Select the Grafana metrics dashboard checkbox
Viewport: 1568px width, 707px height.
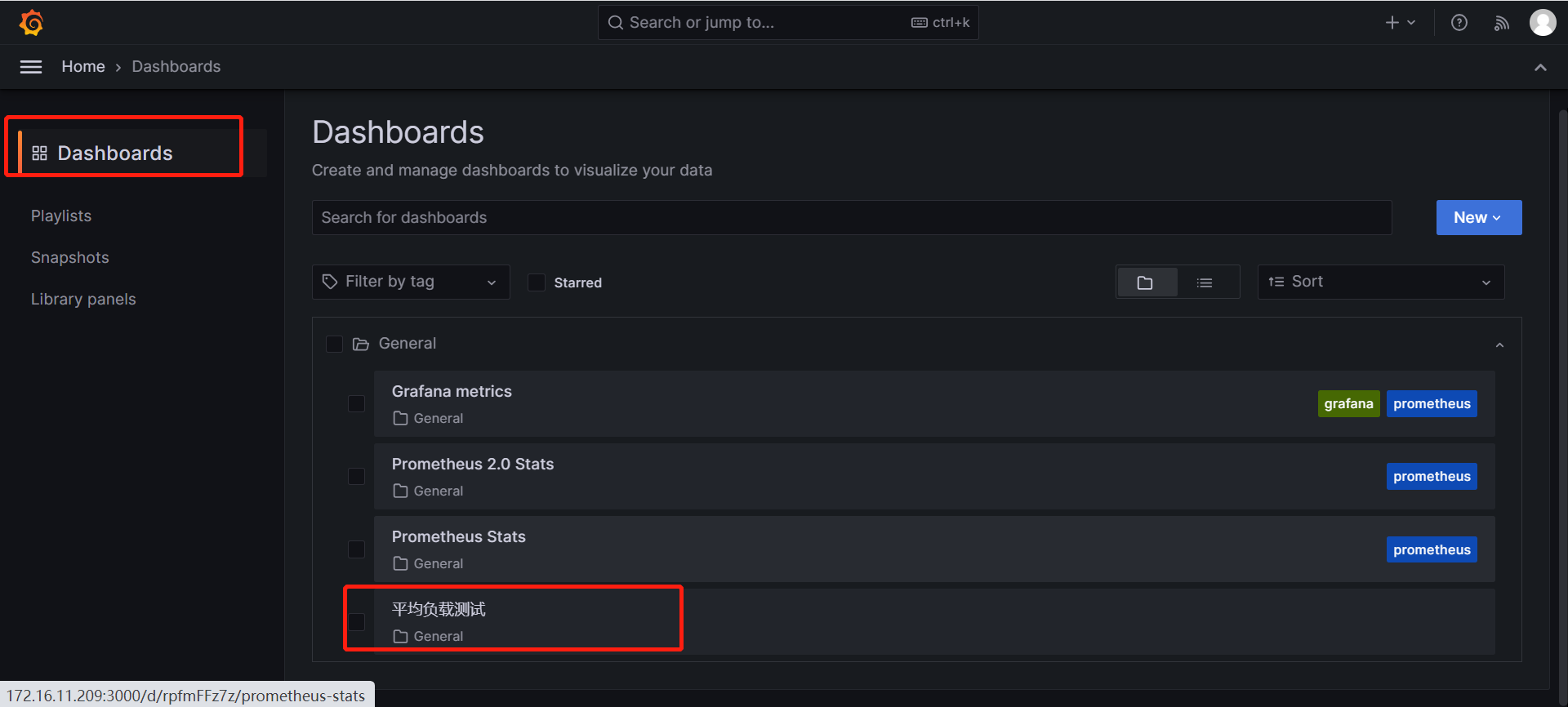pos(357,404)
